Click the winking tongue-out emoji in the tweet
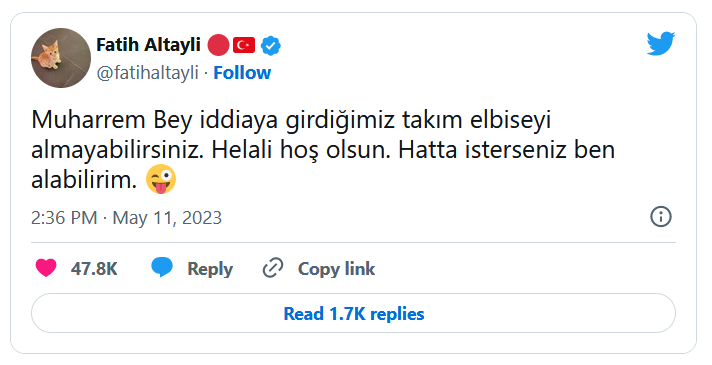 [161, 180]
